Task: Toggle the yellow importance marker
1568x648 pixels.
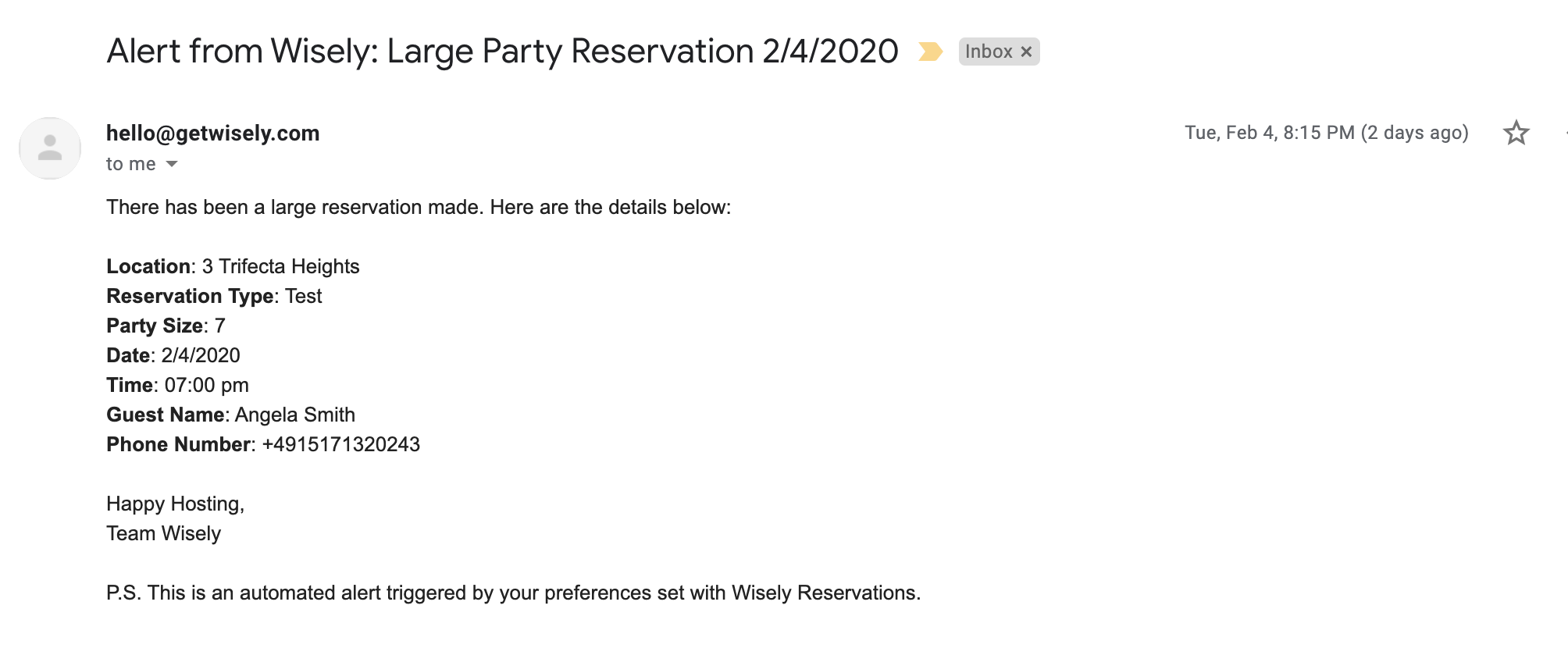Action: (x=930, y=52)
